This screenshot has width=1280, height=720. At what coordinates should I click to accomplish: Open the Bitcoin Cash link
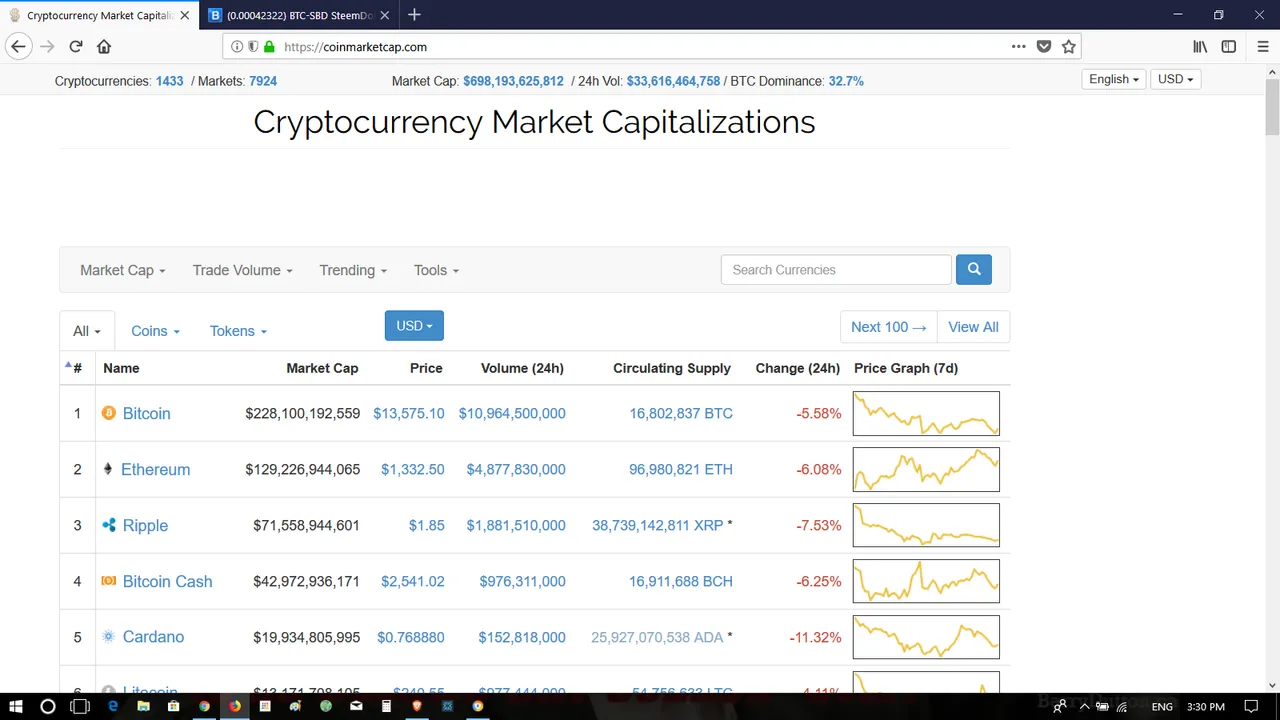(167, 581)
